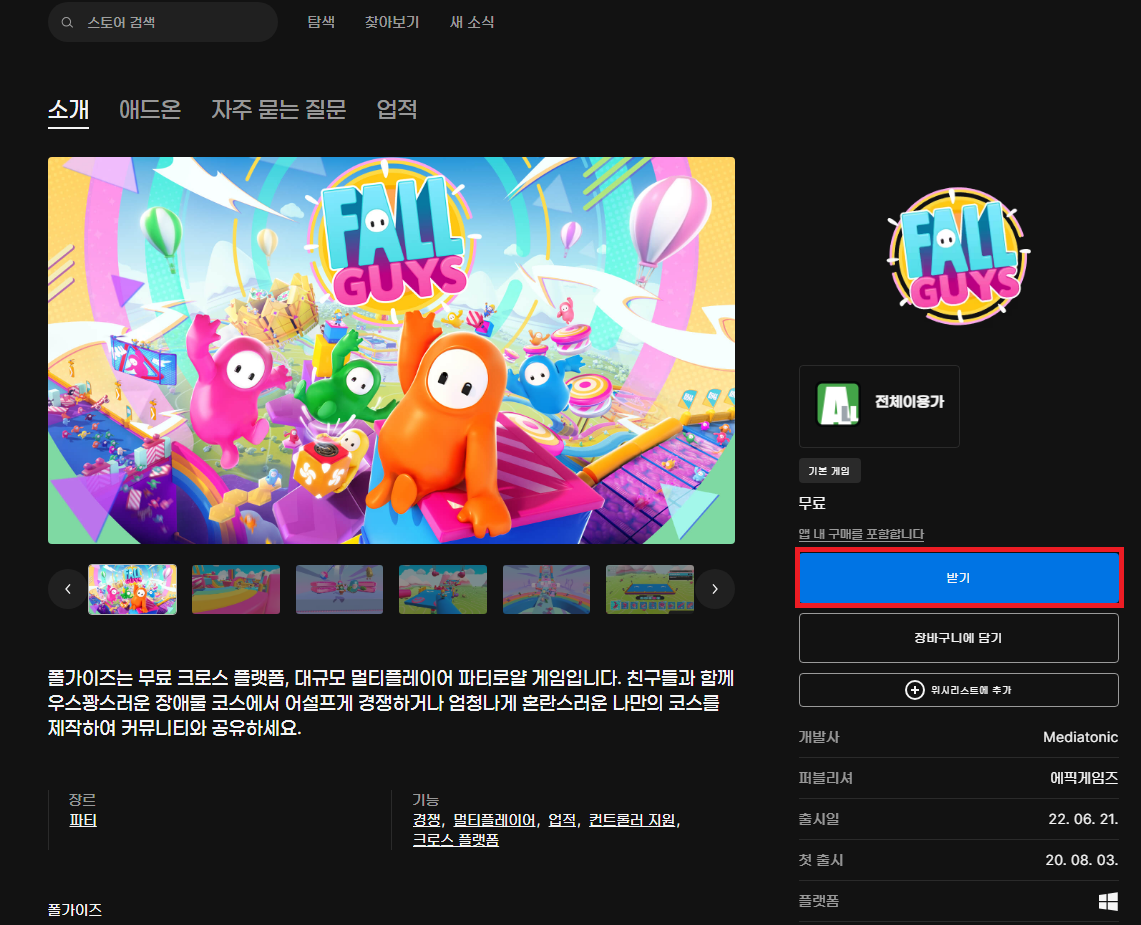Click the 에픽게임즈 publisher name
This screenshot has height=925, width=1141.
(1084, 778)
